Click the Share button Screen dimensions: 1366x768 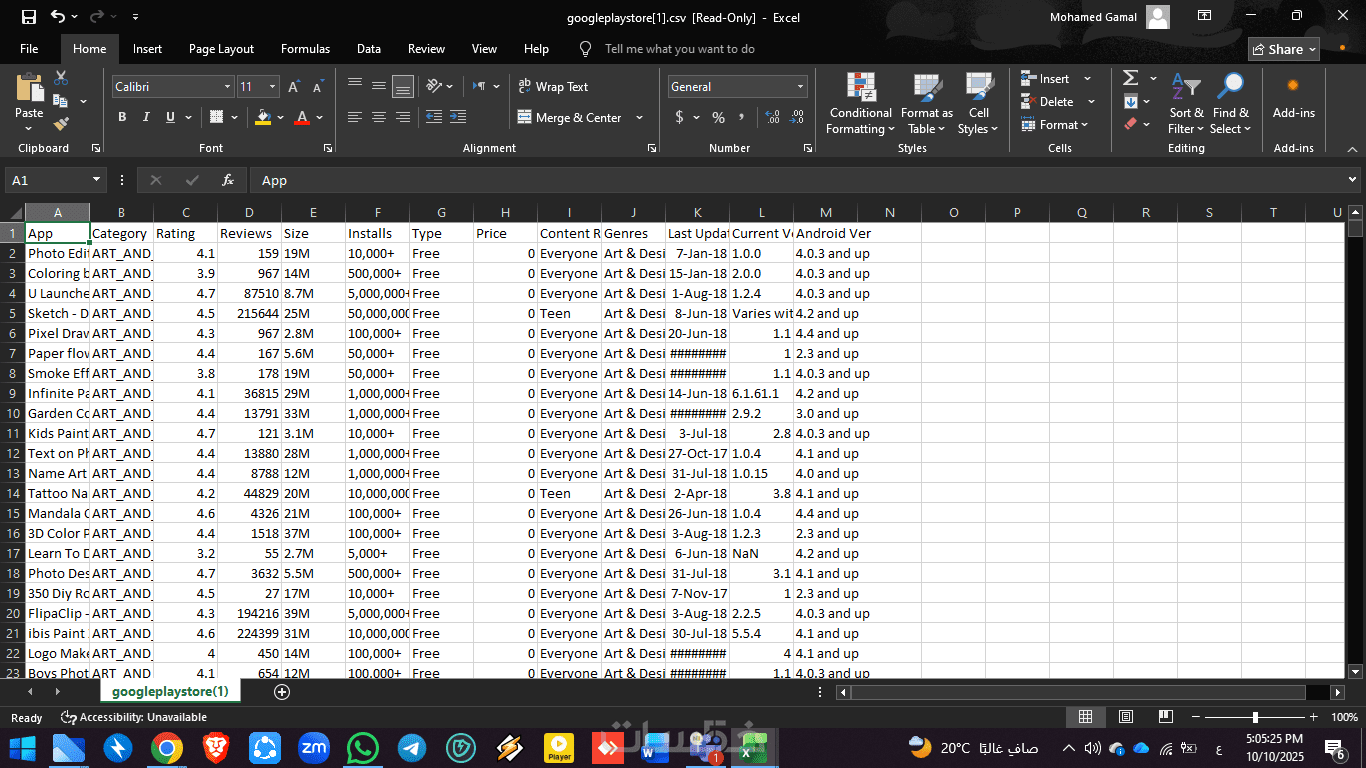[x=1284, y=49]
